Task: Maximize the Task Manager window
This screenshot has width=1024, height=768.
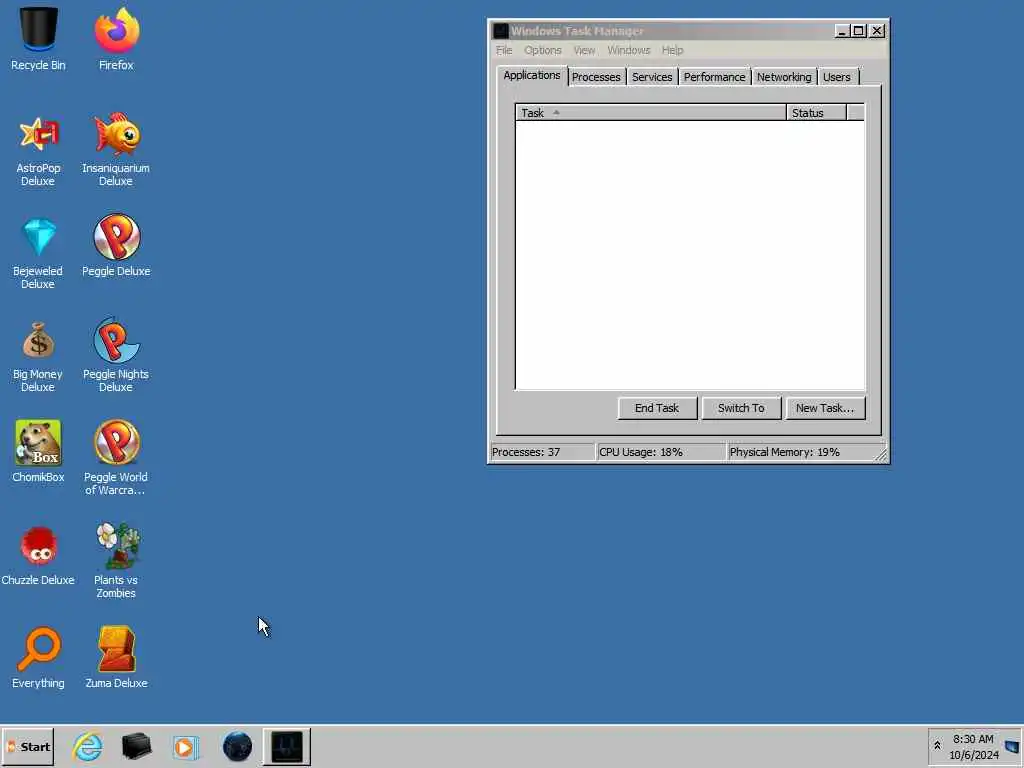Action: pos(859,31)
